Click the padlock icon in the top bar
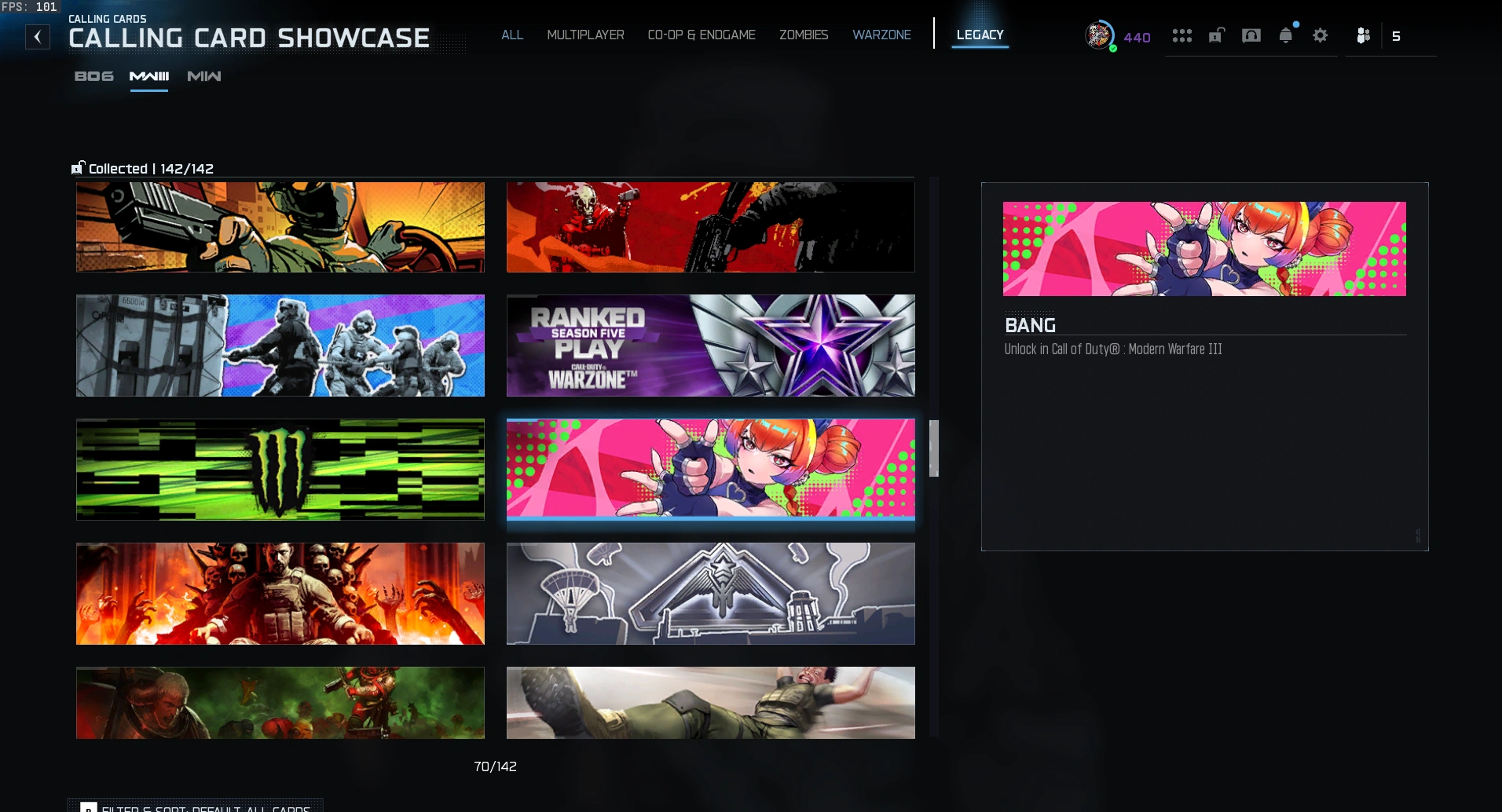Image resolution: width=1502 pixels, height=812 pixels. click(x=1216, y=35)
